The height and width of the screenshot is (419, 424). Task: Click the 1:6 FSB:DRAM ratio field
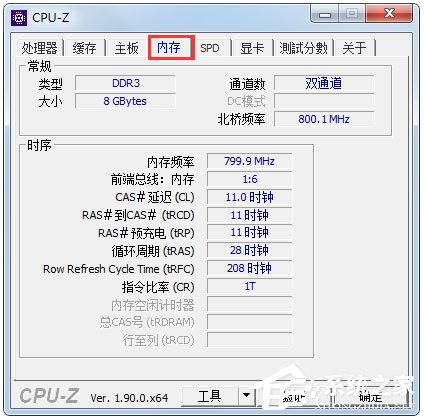(250, 179)
